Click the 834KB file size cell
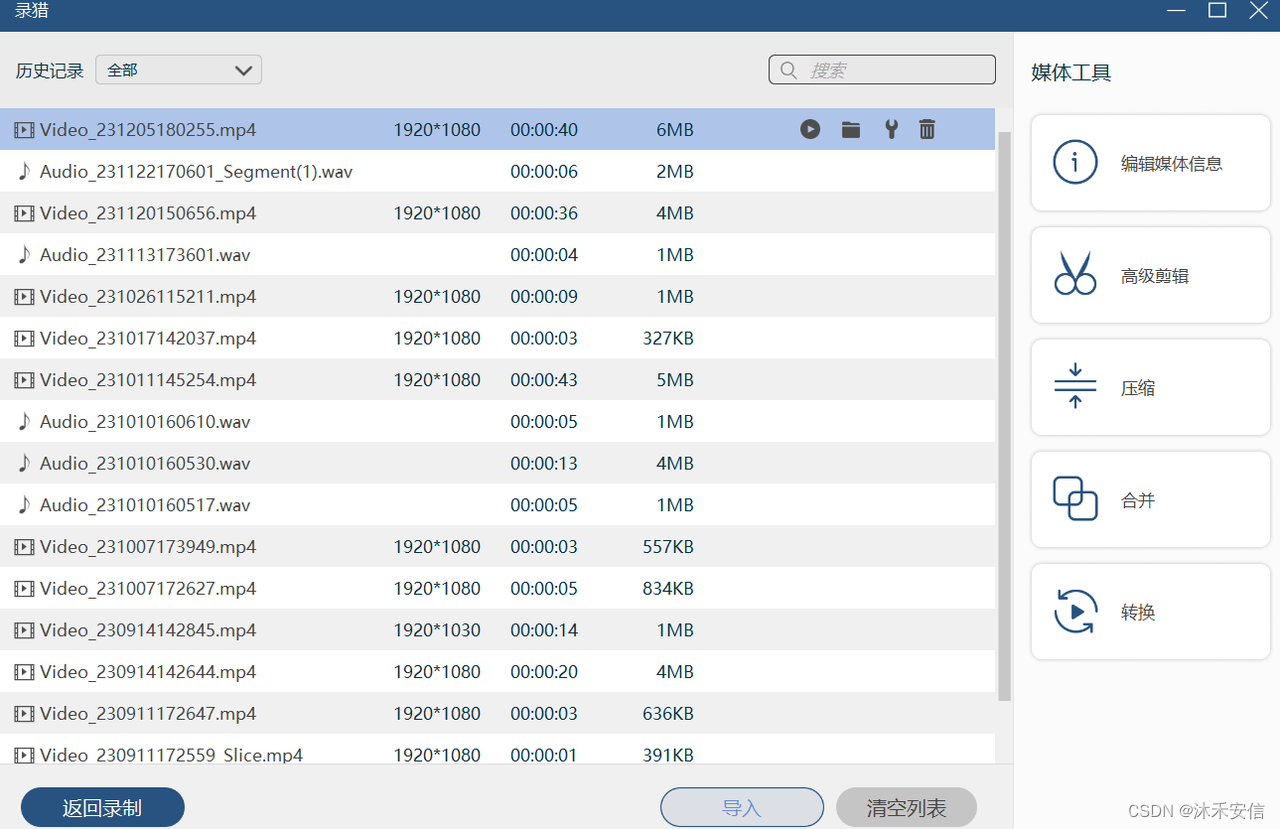The height and width of the screenshot is (829, 1280). (x=668, y=589)
